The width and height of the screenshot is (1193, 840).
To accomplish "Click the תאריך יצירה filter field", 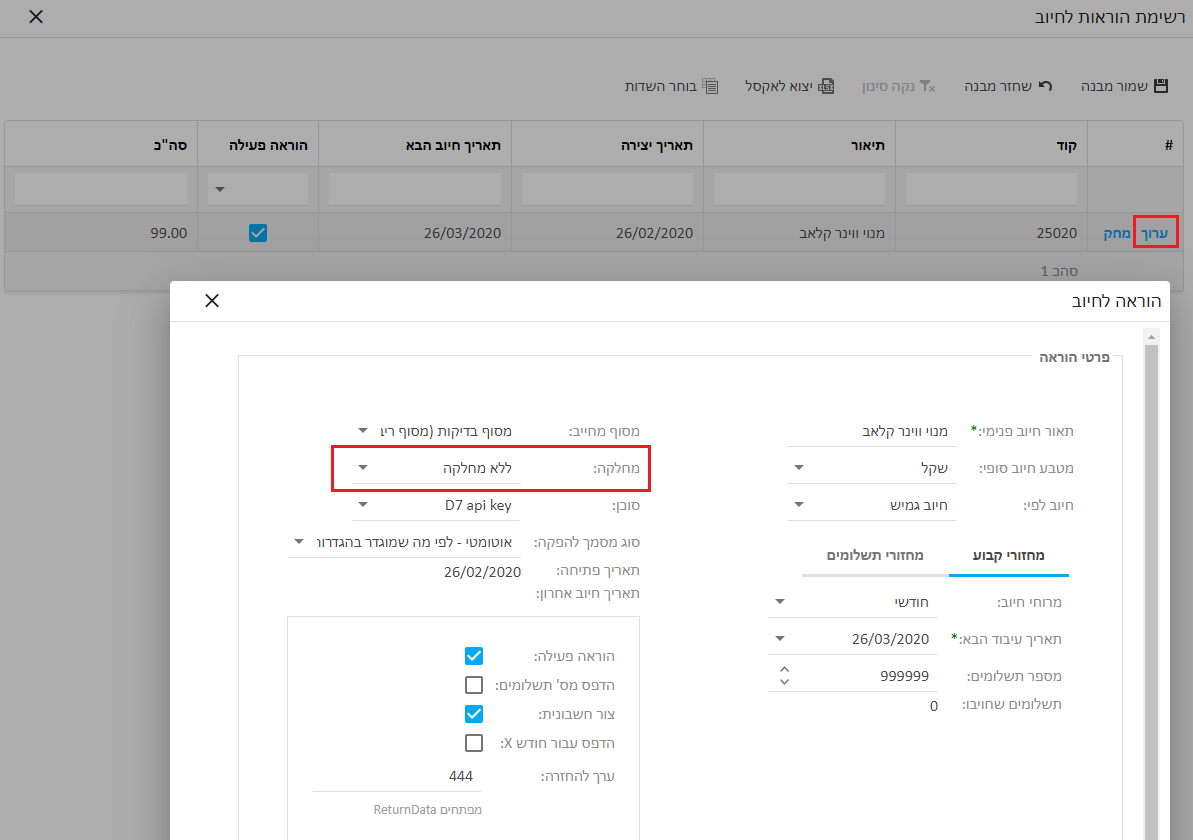I will 607,189.
